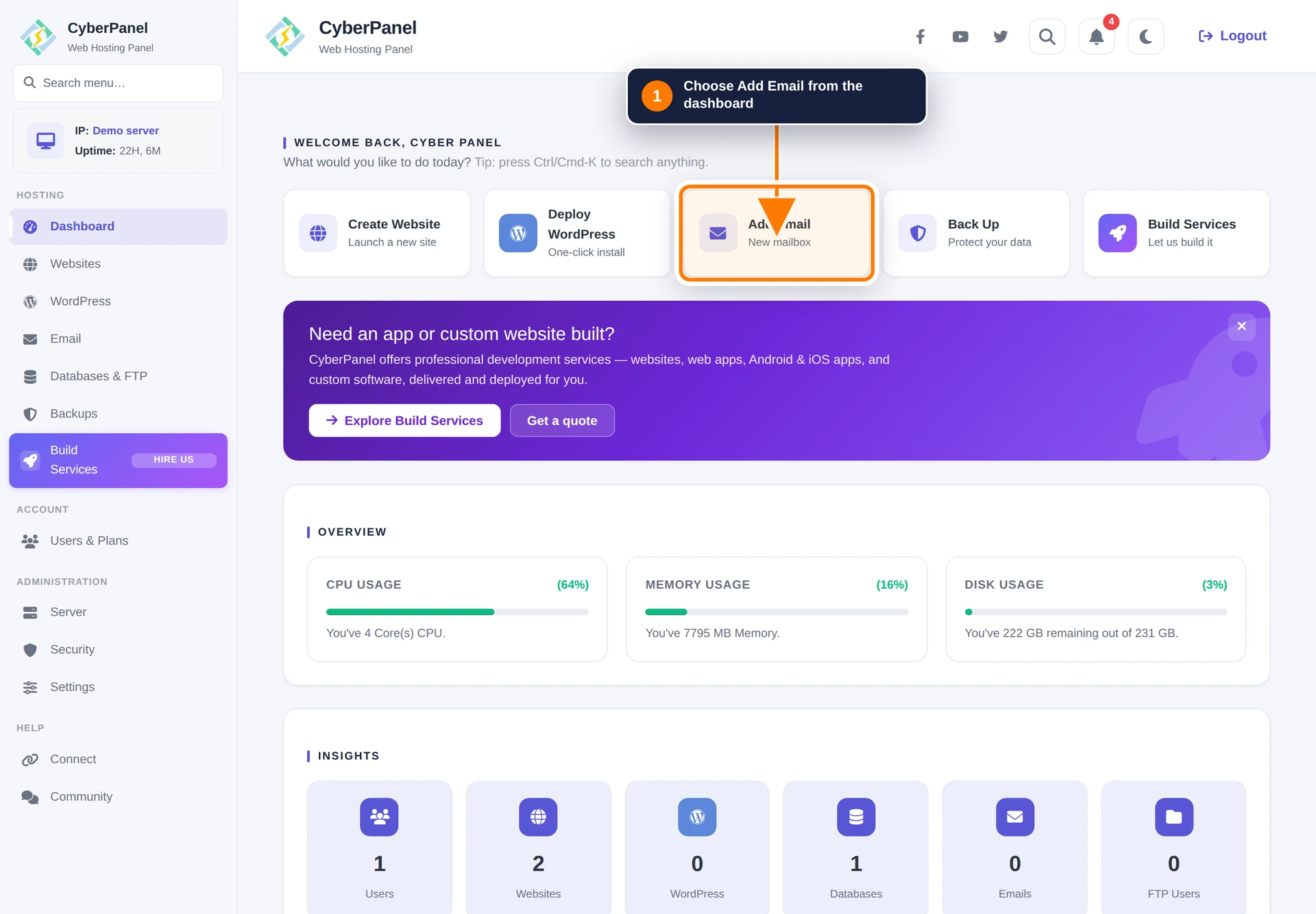
Task: Open the search magnifier in the header
Action: coord(1047,36)
